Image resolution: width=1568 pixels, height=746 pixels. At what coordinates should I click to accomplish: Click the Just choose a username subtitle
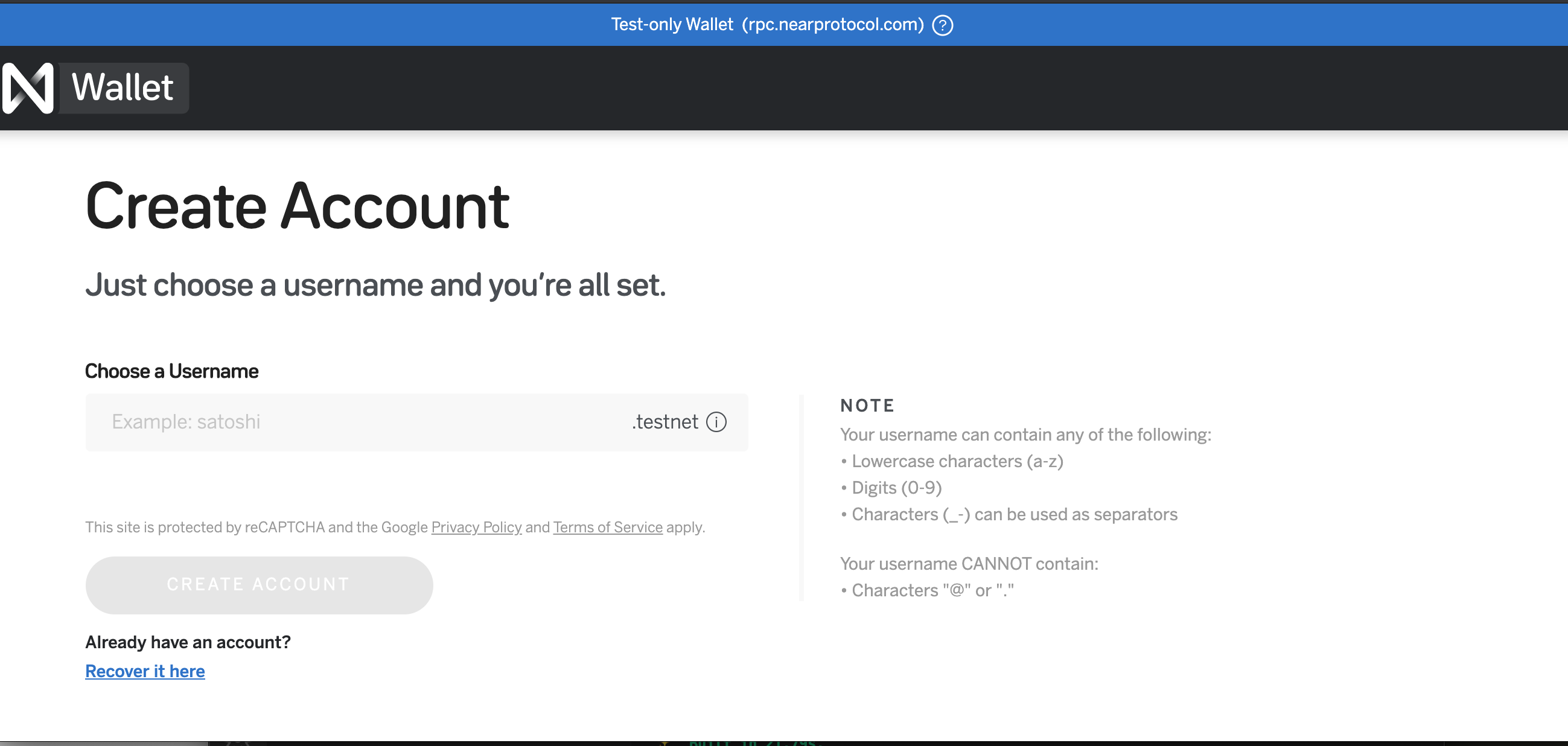(375, 285)
